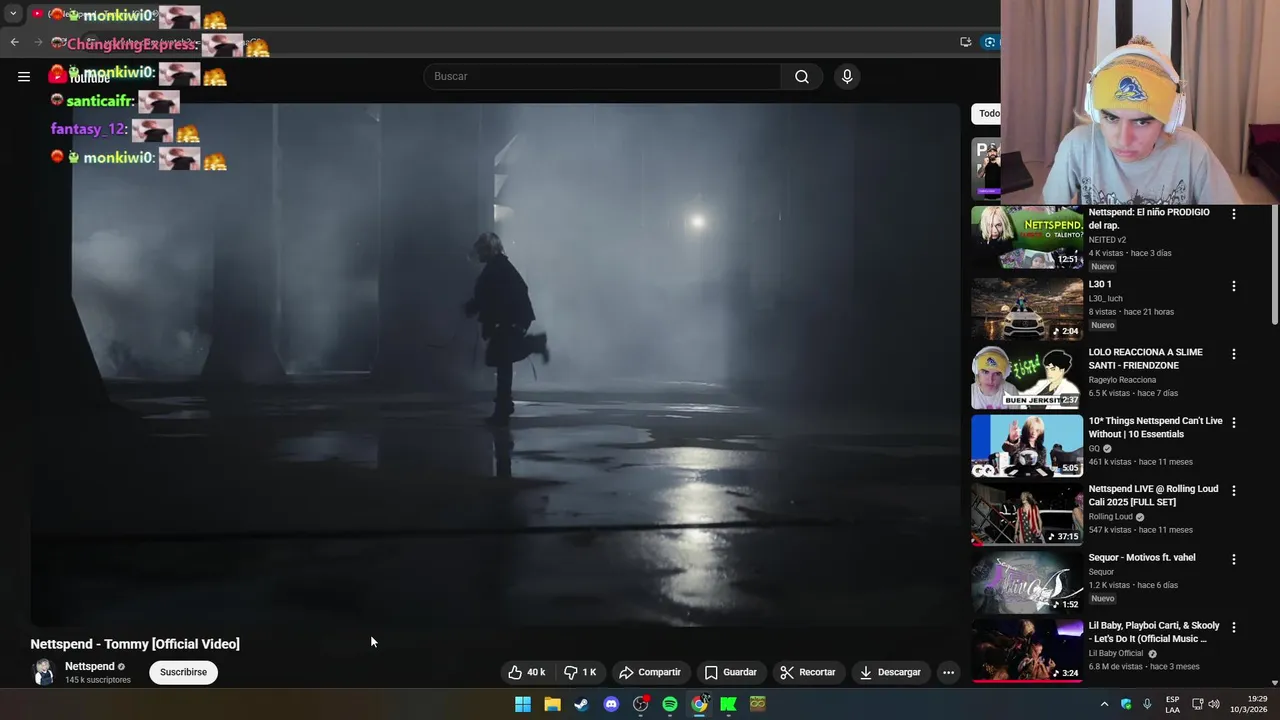
Task: Click the Tommy video player area
Action: coord(495,365)
